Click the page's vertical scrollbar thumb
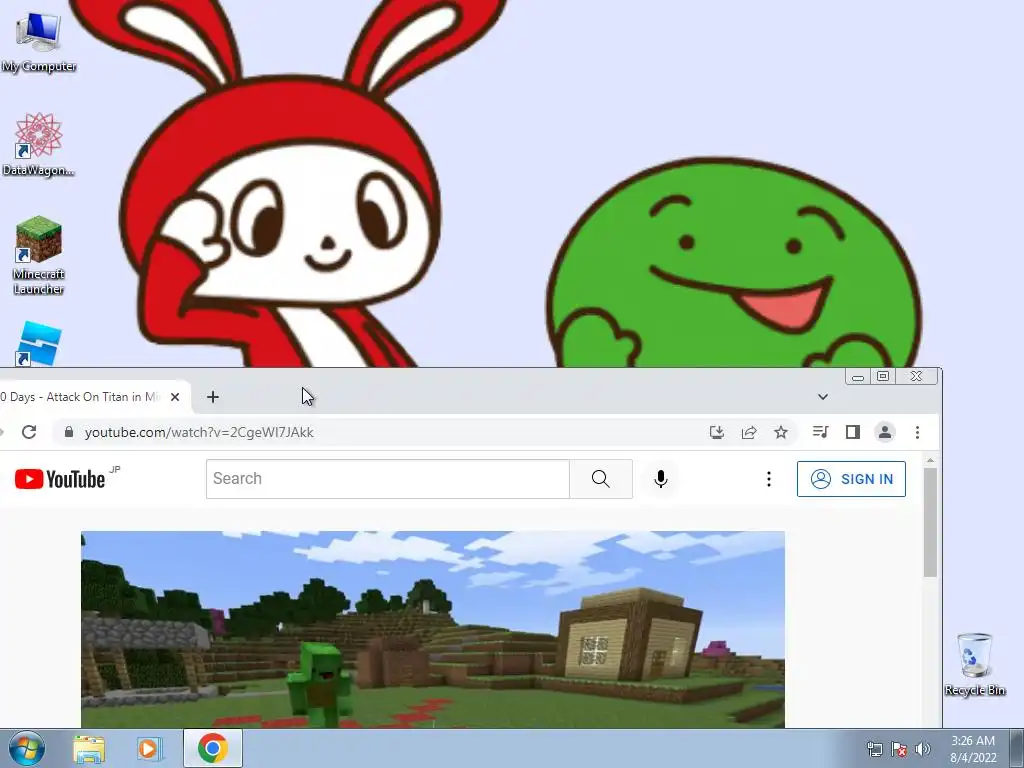 (931, 522)
